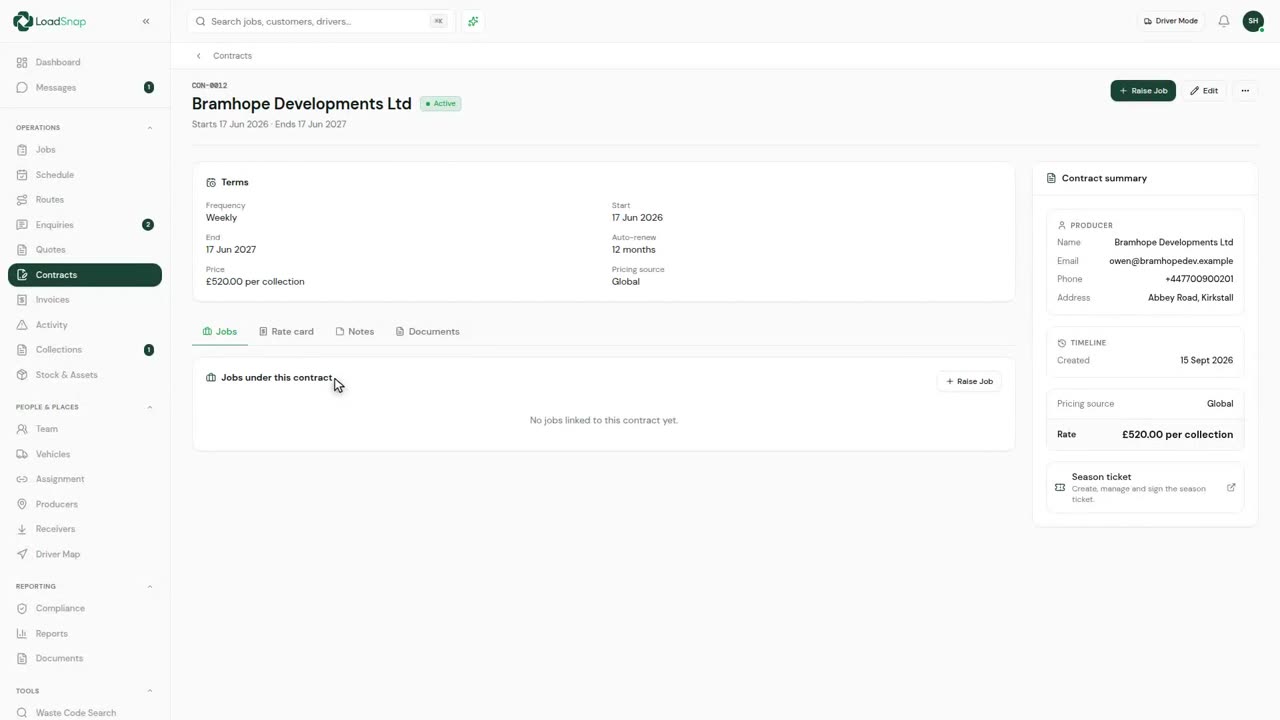
Task: Switch to the Notes tab
Action: click(355, 331)
